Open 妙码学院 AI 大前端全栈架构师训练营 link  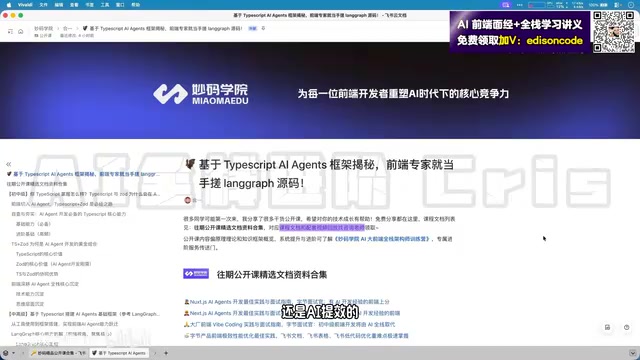pos(382,239)
